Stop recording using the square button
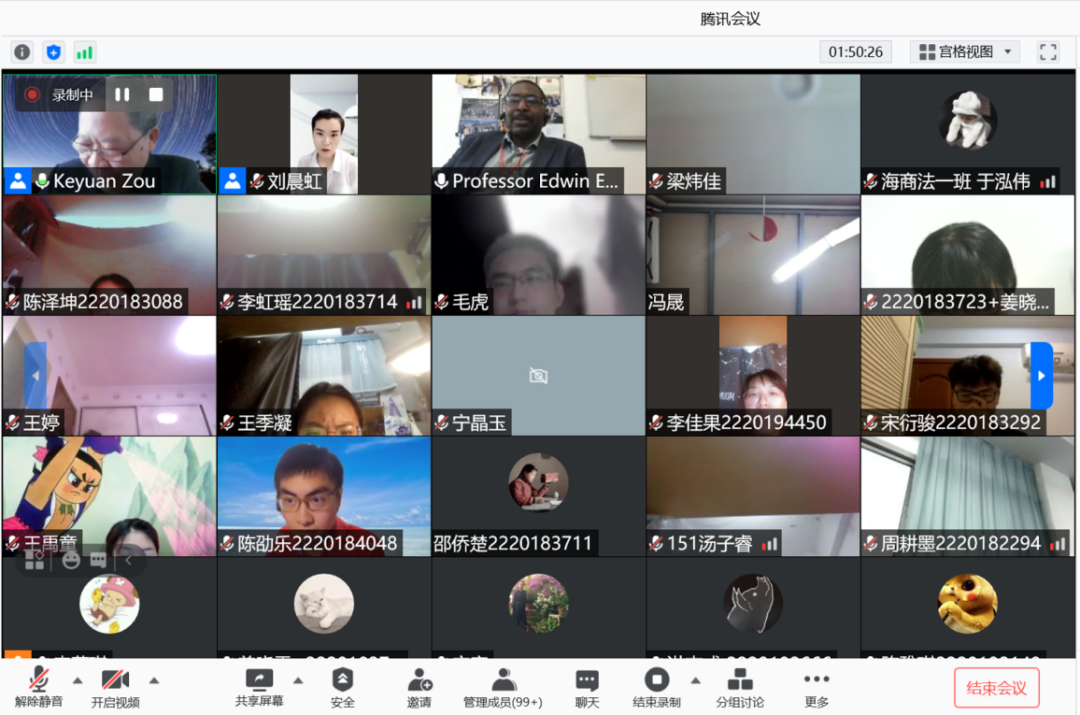 tap(156, 95)
